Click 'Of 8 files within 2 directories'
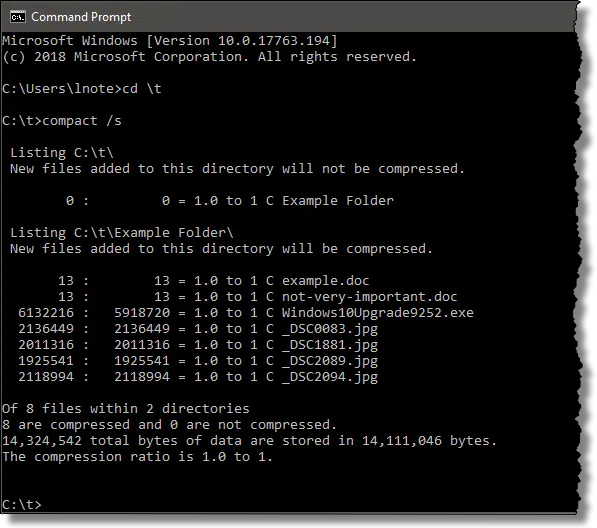This screenshot has width=597, height=528. (x=126, y=408)
